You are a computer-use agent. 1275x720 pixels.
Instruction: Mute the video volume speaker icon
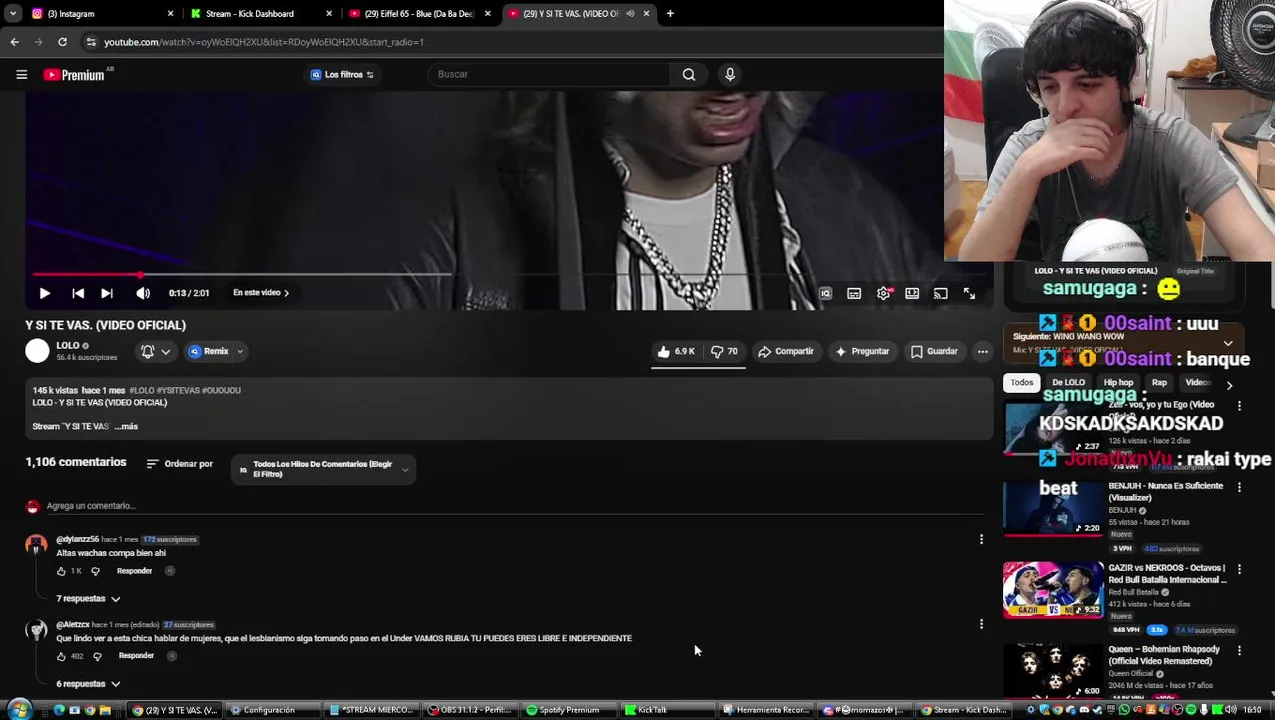tap(143, 293)
